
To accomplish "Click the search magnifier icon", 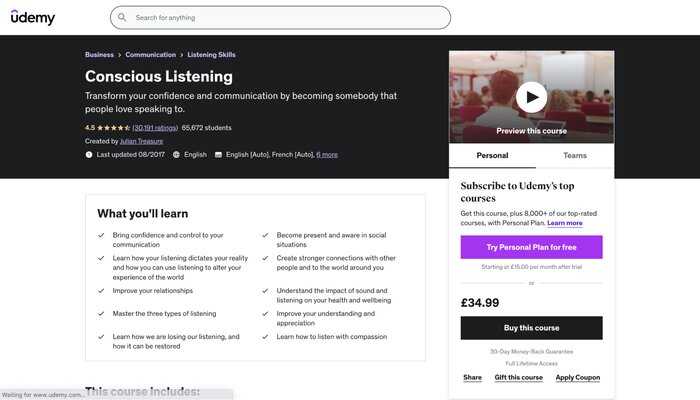I will pyautogui.click(x=122, y=17).
